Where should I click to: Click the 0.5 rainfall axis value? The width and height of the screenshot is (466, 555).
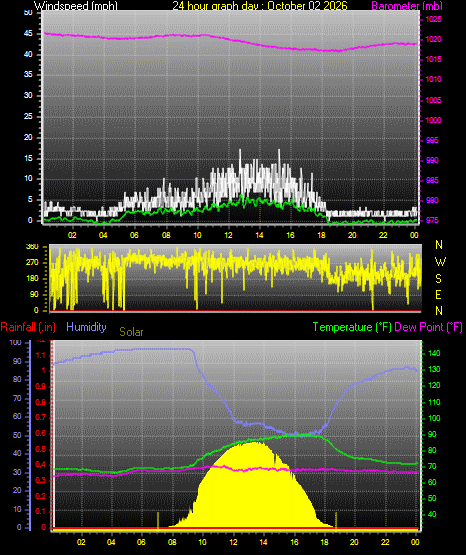point(41,449)
